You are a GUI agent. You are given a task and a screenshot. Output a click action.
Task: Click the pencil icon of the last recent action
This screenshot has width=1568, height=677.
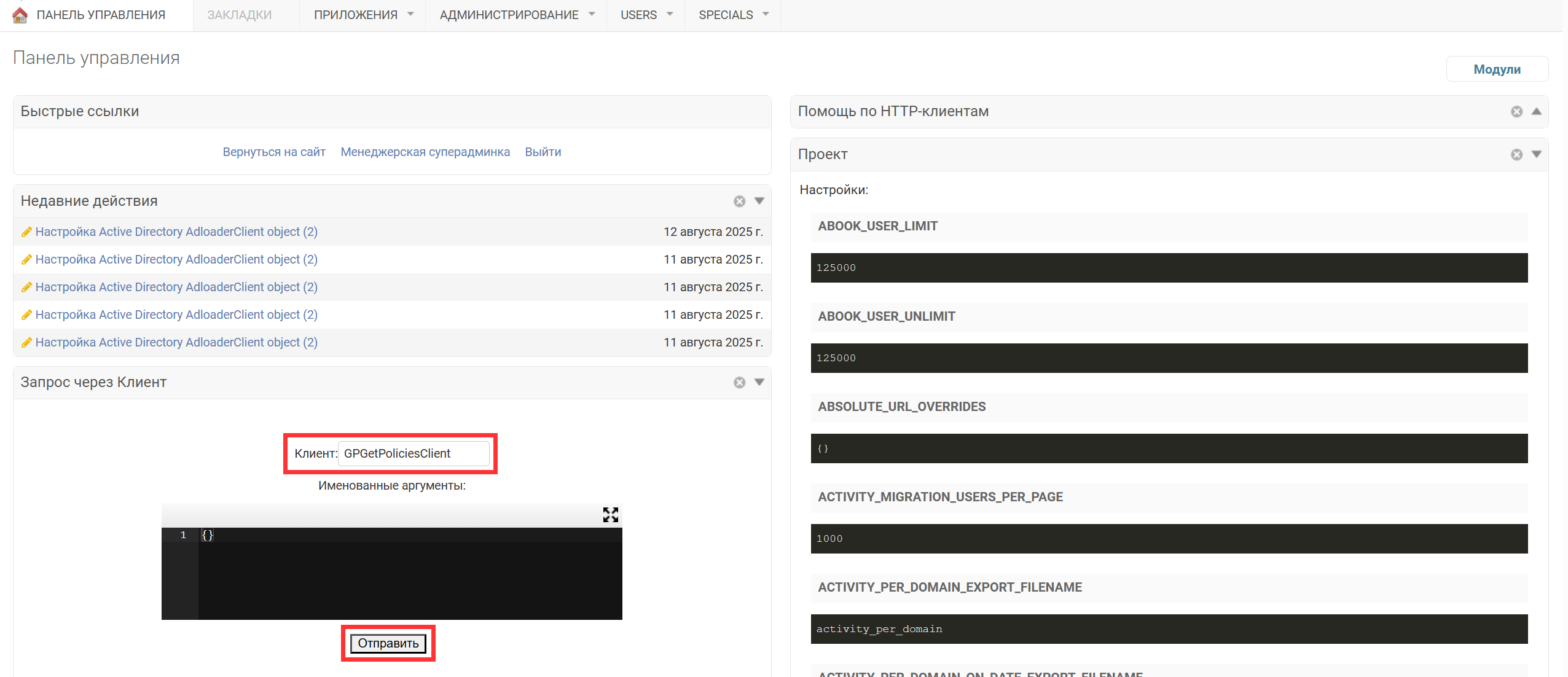[x=26, y=343]
